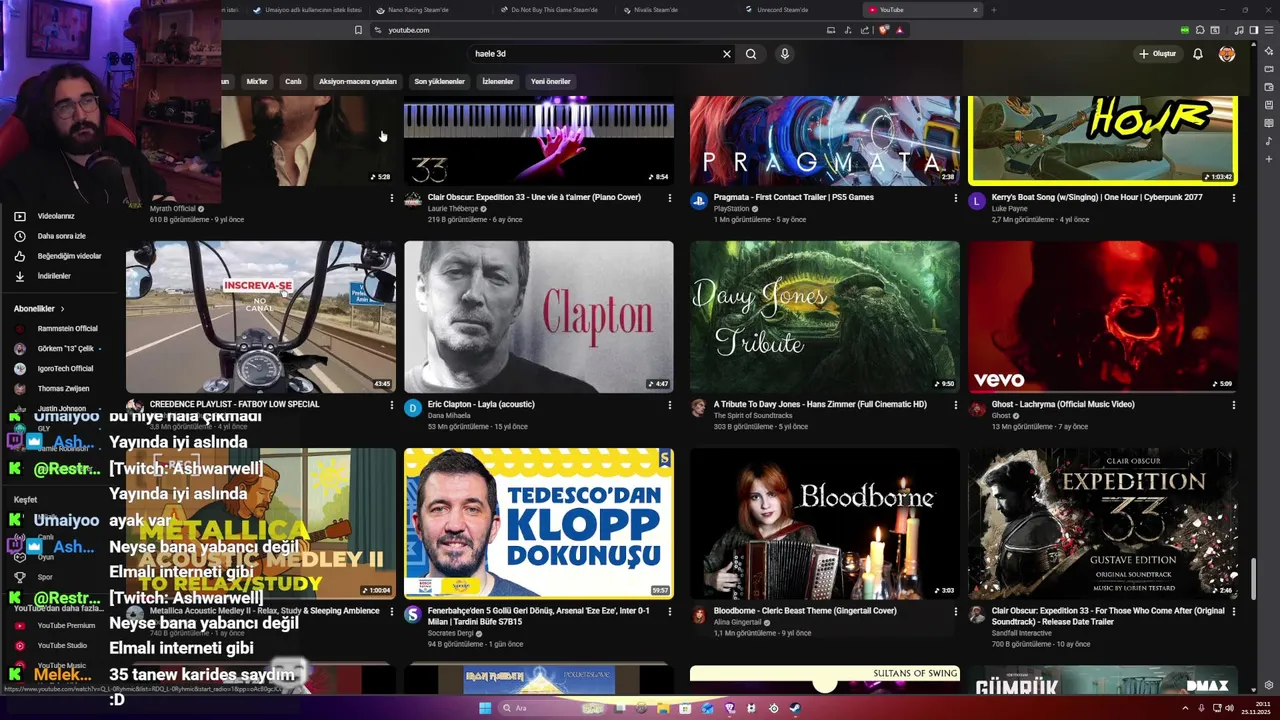Viewport: 1280px width, 720px height.
Task: Open options menu for Clair Obscur Piano Cover
Action: point(670,198)
